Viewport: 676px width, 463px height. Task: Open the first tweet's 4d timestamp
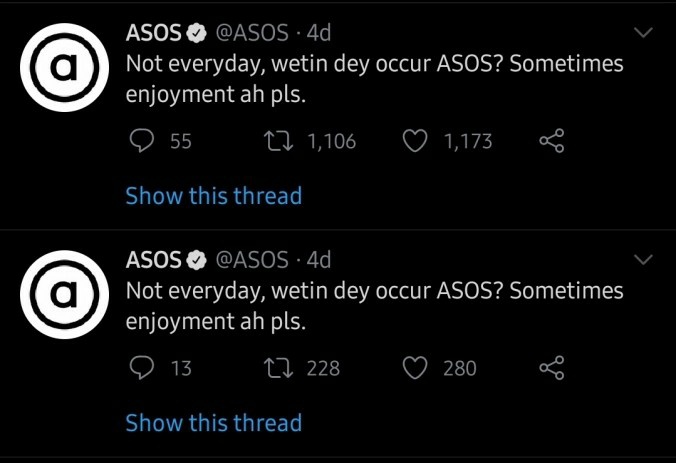pyautogui.click(x=318, y=33)
